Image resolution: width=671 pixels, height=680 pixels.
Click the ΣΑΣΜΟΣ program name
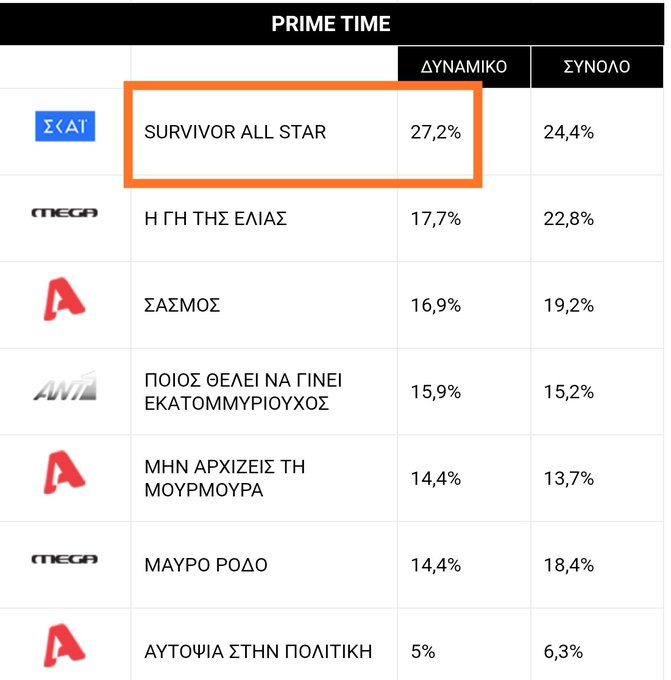click(182, 305)
